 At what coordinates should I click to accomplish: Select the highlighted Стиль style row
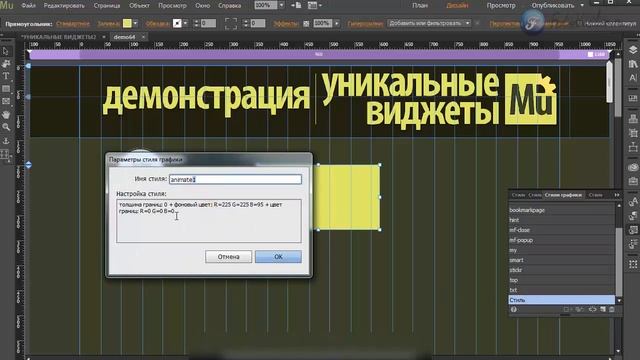point(561,300)
